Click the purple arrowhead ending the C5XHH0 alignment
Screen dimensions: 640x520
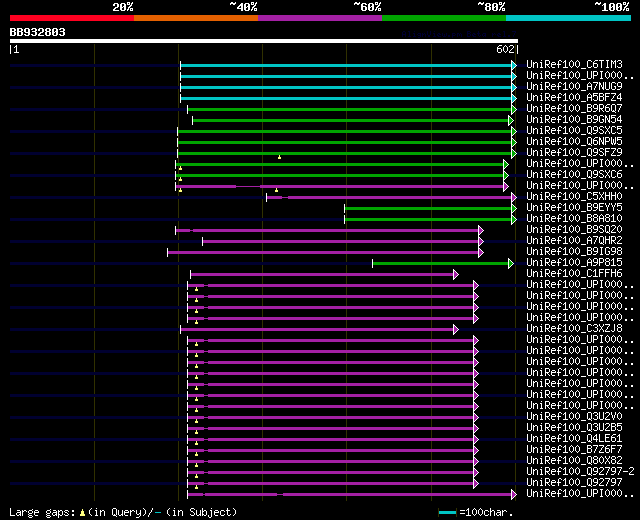pos(514,198)
